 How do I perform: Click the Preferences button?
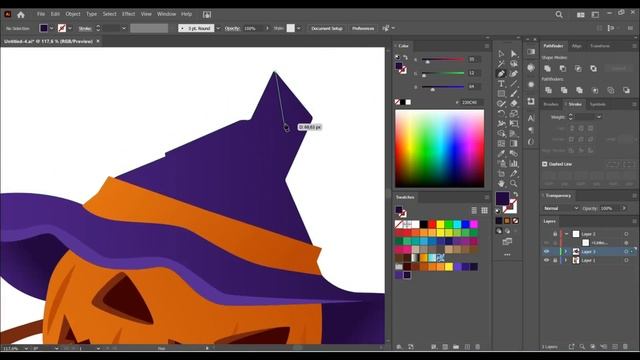363,28
